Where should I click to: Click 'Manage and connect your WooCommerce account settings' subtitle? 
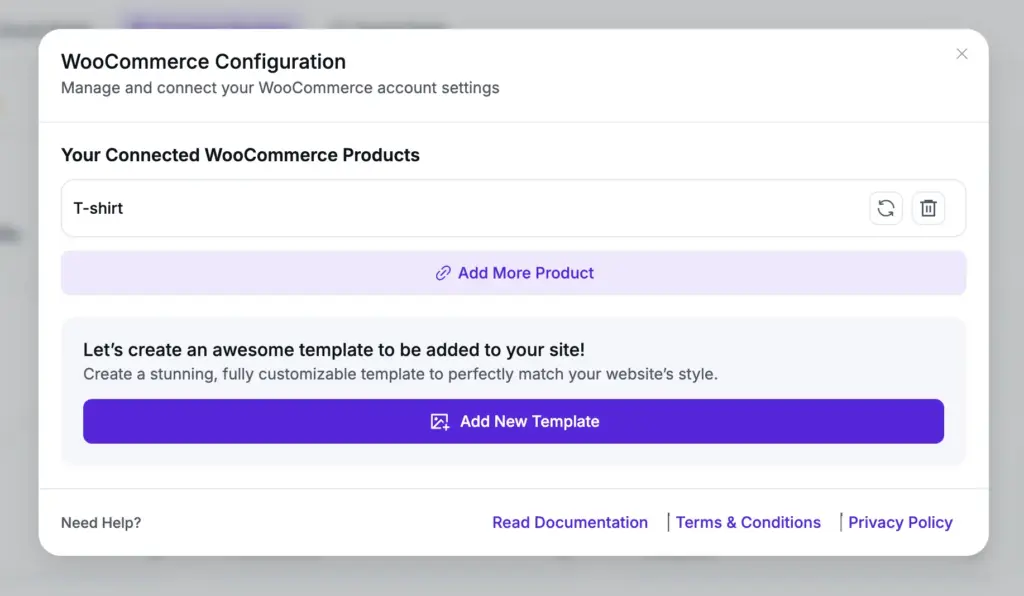pos(280,87)
